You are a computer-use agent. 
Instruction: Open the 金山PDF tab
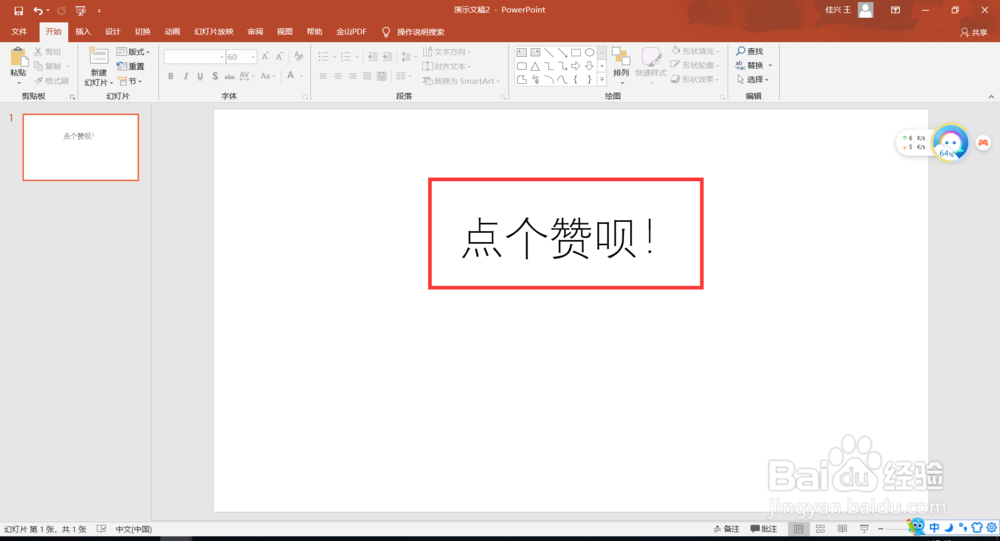click(351, 32)
